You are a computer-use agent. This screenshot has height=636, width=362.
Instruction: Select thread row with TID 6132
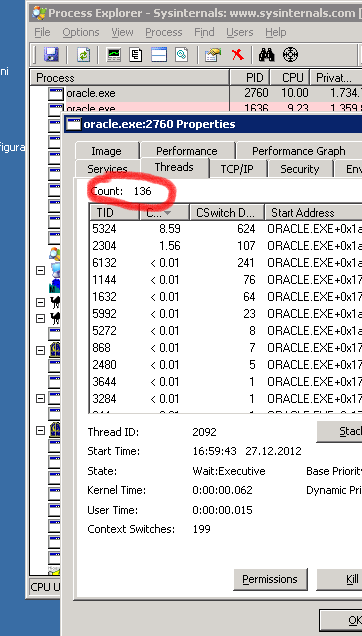(226, 263)
